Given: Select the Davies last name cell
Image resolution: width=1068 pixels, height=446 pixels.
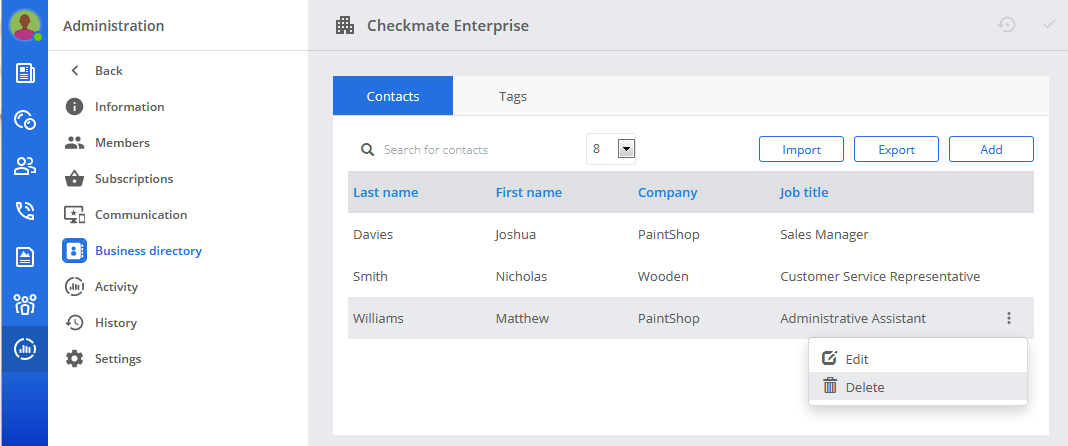Looking at the screenshot, I should point(373,235).
